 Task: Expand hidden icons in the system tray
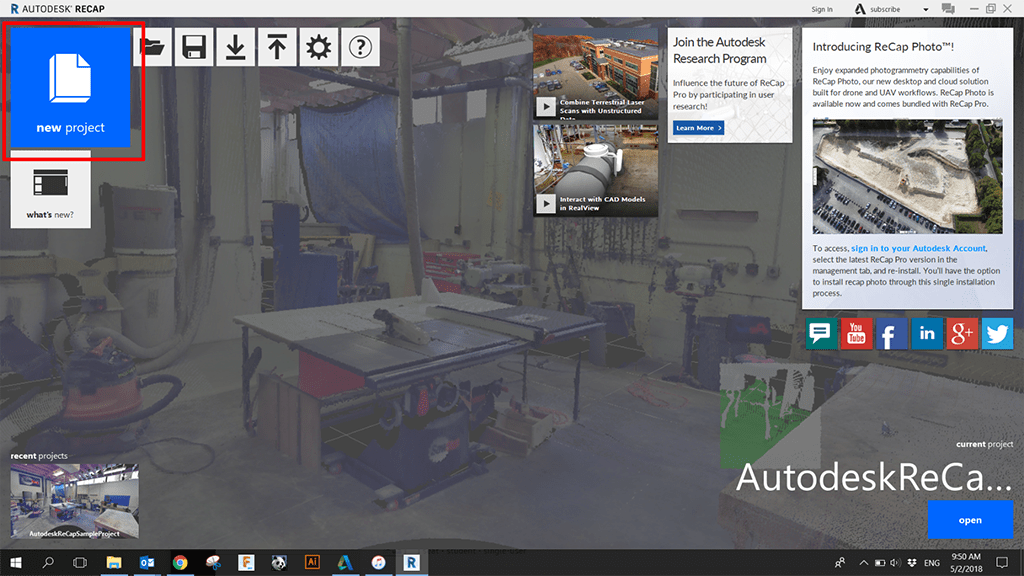coord(862,563)
